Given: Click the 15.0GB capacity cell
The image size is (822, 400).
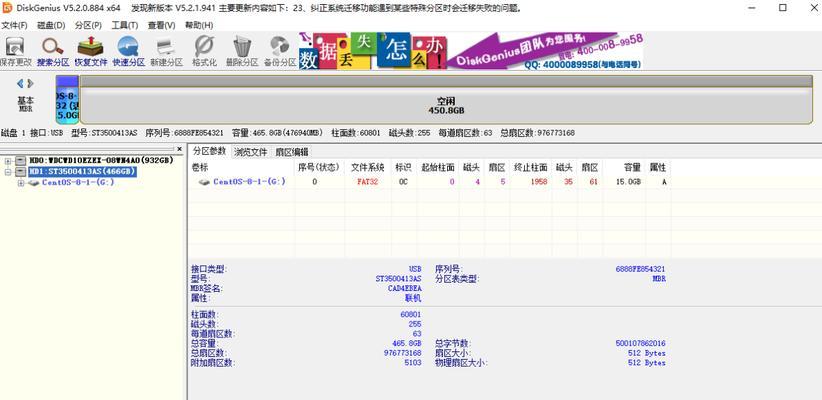Looking at the screenshot, I should tap(628, 182).
